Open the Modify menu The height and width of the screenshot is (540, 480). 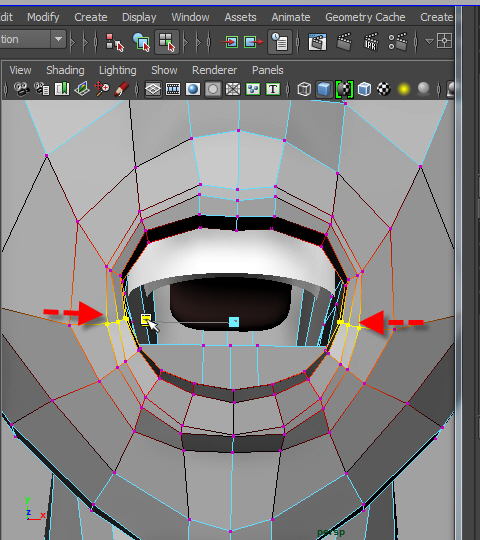click(43, 17)
